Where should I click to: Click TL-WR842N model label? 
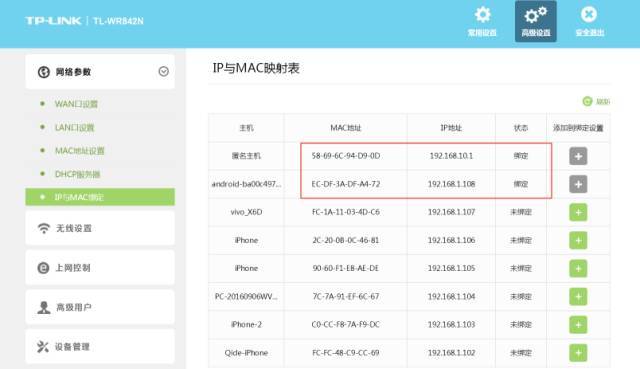pyautogui.click(x=118, y=21)
